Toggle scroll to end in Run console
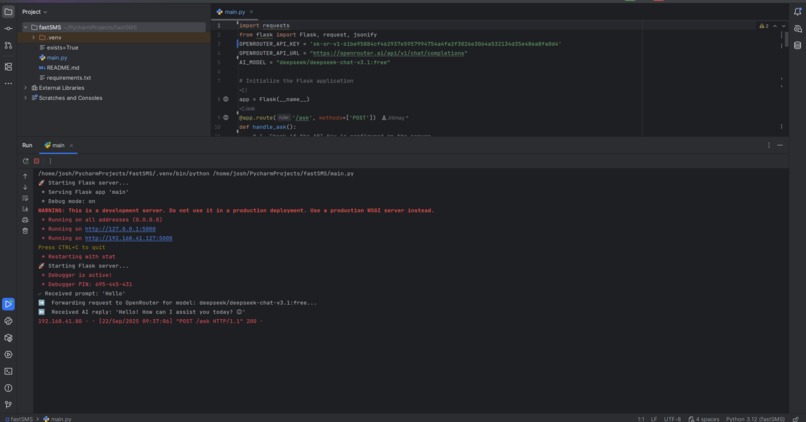806x422 pixels. pyautogui.click(x=25, y=209)
